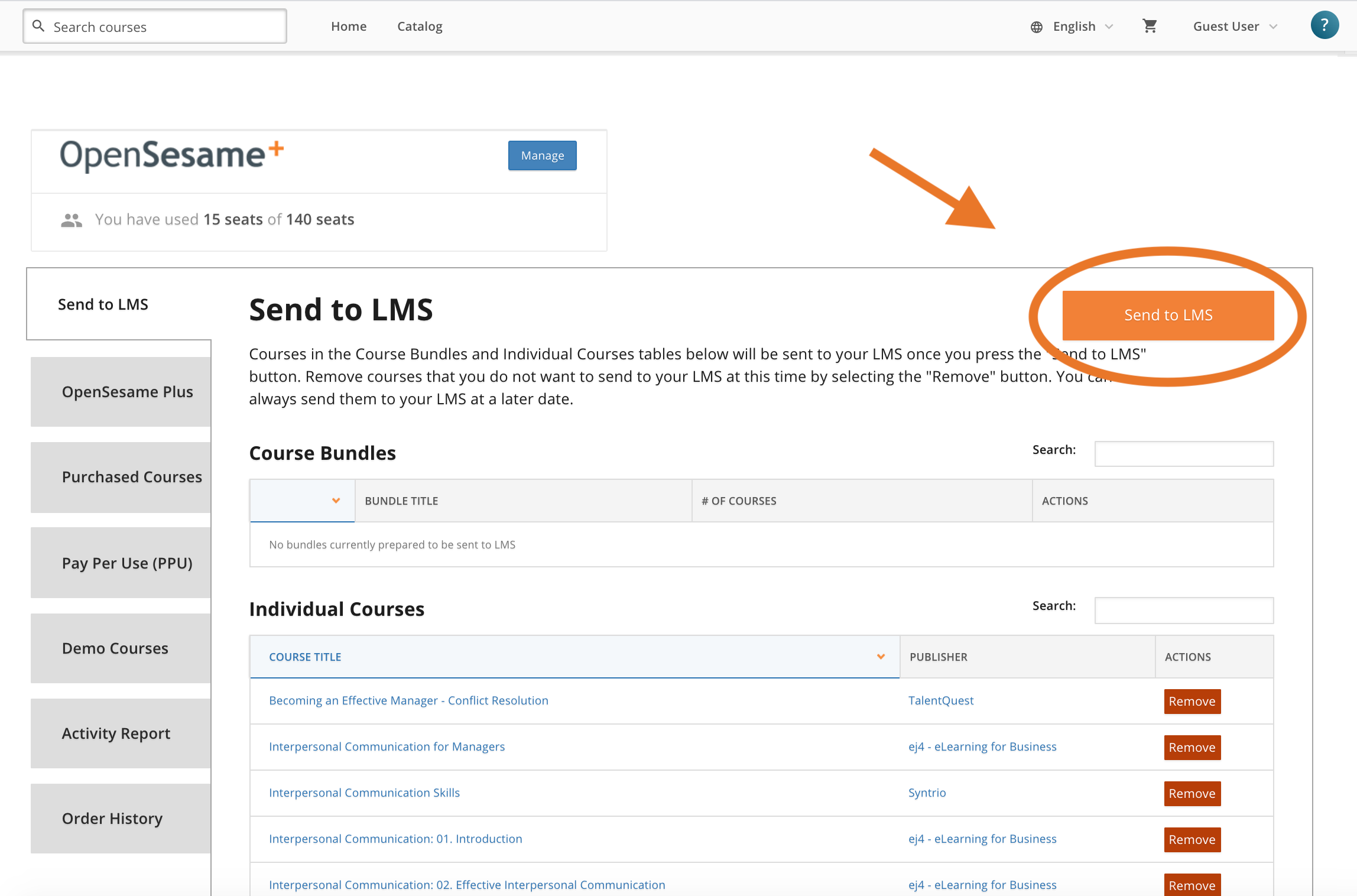Click the globe language icon
Viewport: 1357px width, 896px height.
1037,27
